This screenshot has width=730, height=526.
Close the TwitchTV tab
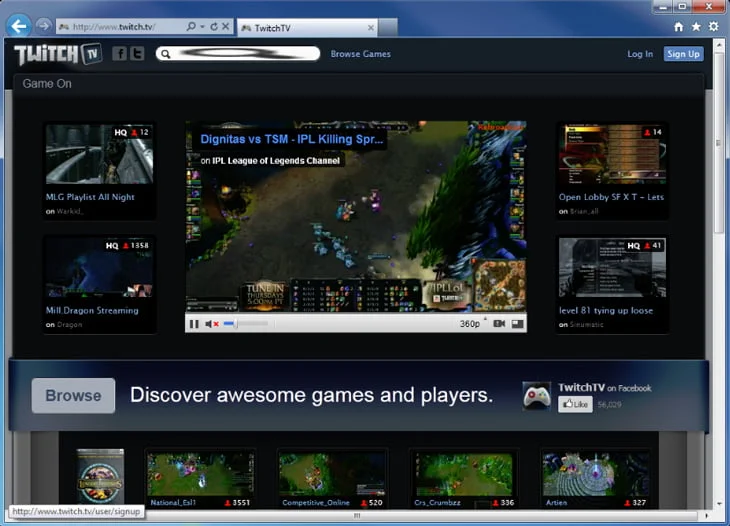[x=371, y=28]
